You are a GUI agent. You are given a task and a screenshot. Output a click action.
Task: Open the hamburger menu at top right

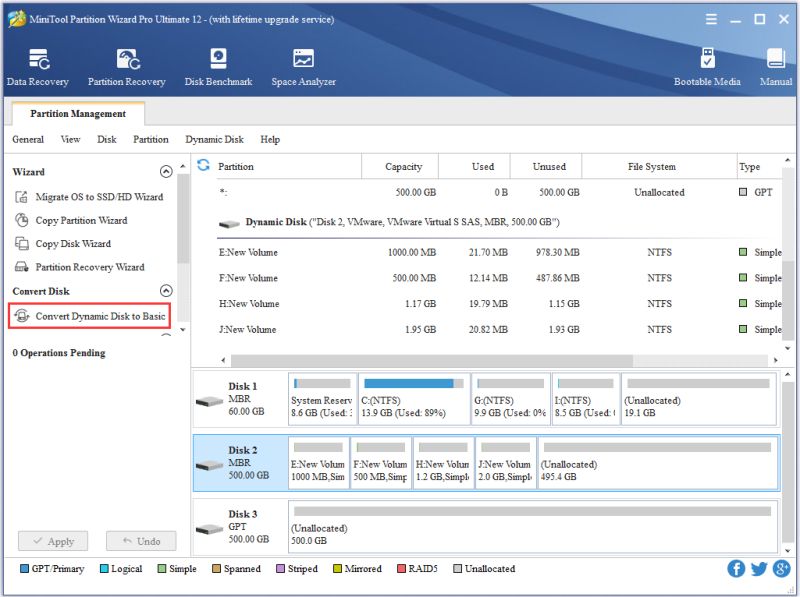(711, 18)
